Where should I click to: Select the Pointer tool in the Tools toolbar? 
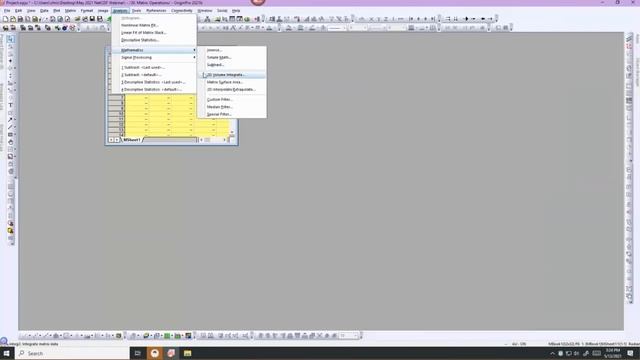coord(11,39)
